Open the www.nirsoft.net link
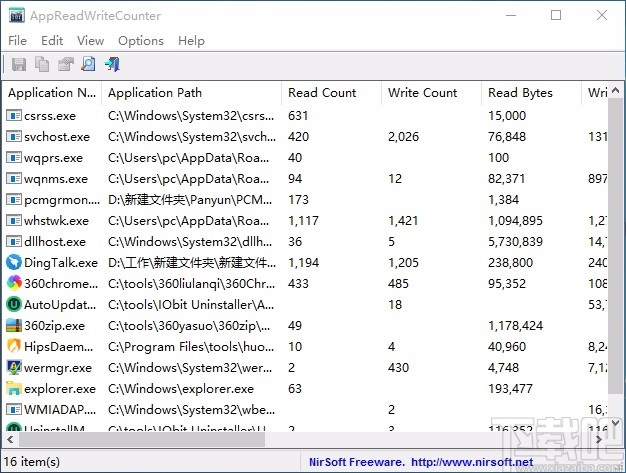Viewport: 626px width, 473px height. tap(472, 462)
